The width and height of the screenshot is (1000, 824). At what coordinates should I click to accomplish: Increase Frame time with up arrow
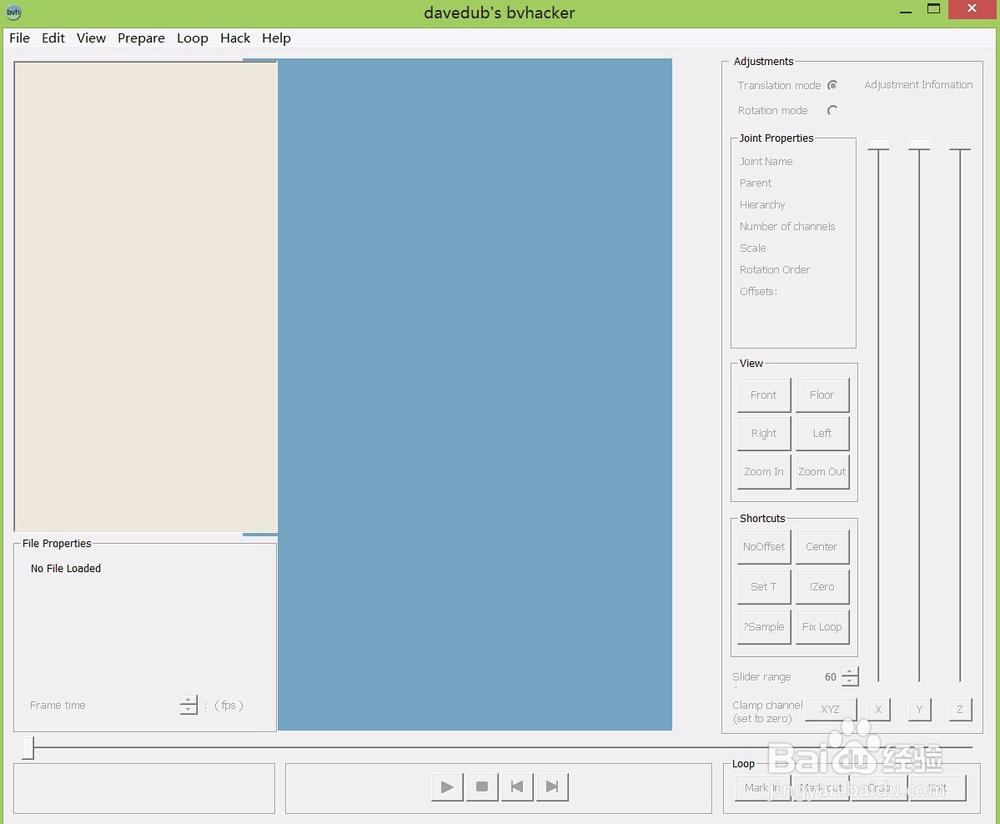188,700
